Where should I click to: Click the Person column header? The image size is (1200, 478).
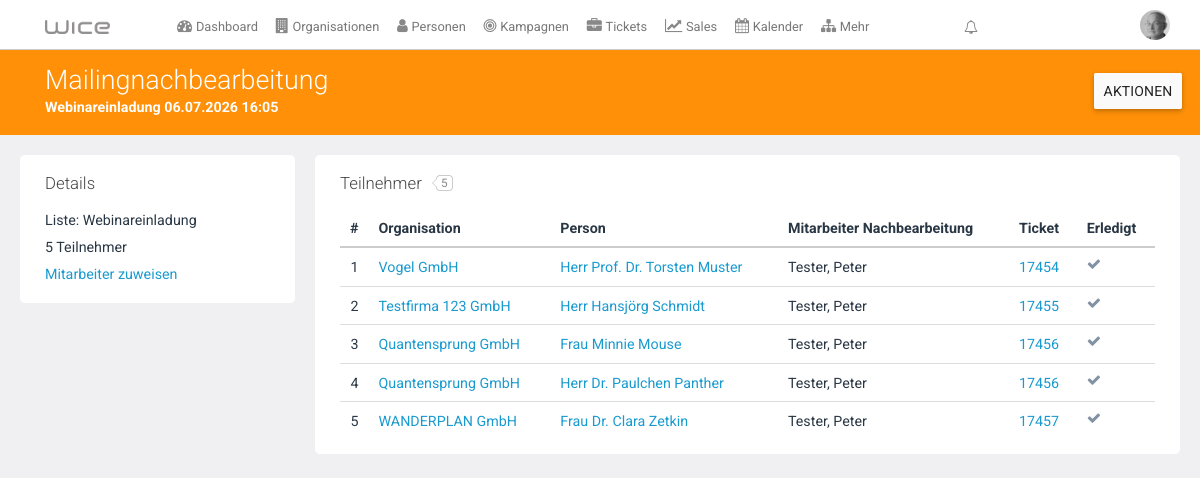pos(583,228)
